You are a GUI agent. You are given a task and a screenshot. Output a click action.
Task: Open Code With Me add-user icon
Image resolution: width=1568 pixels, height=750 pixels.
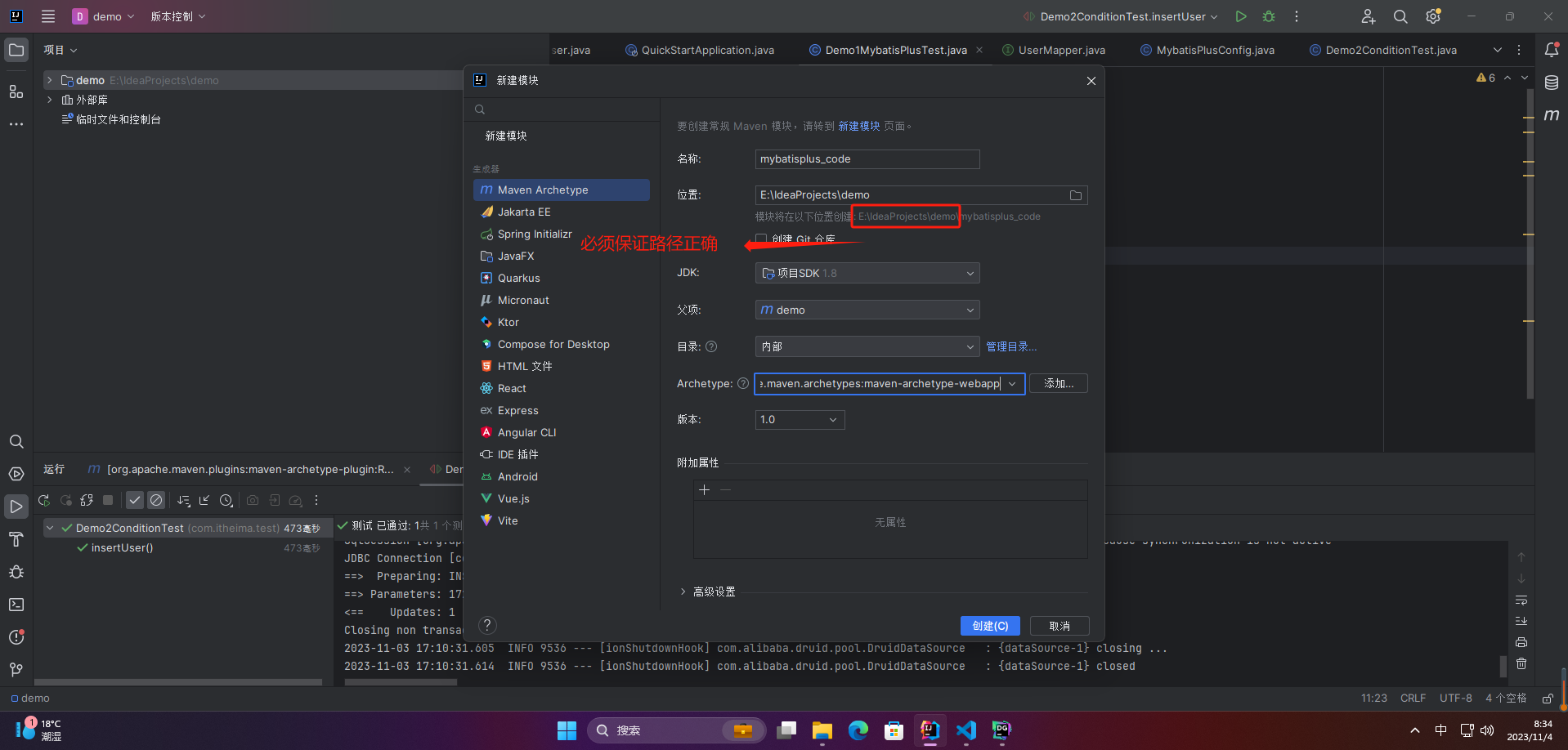coord(1368,16)
